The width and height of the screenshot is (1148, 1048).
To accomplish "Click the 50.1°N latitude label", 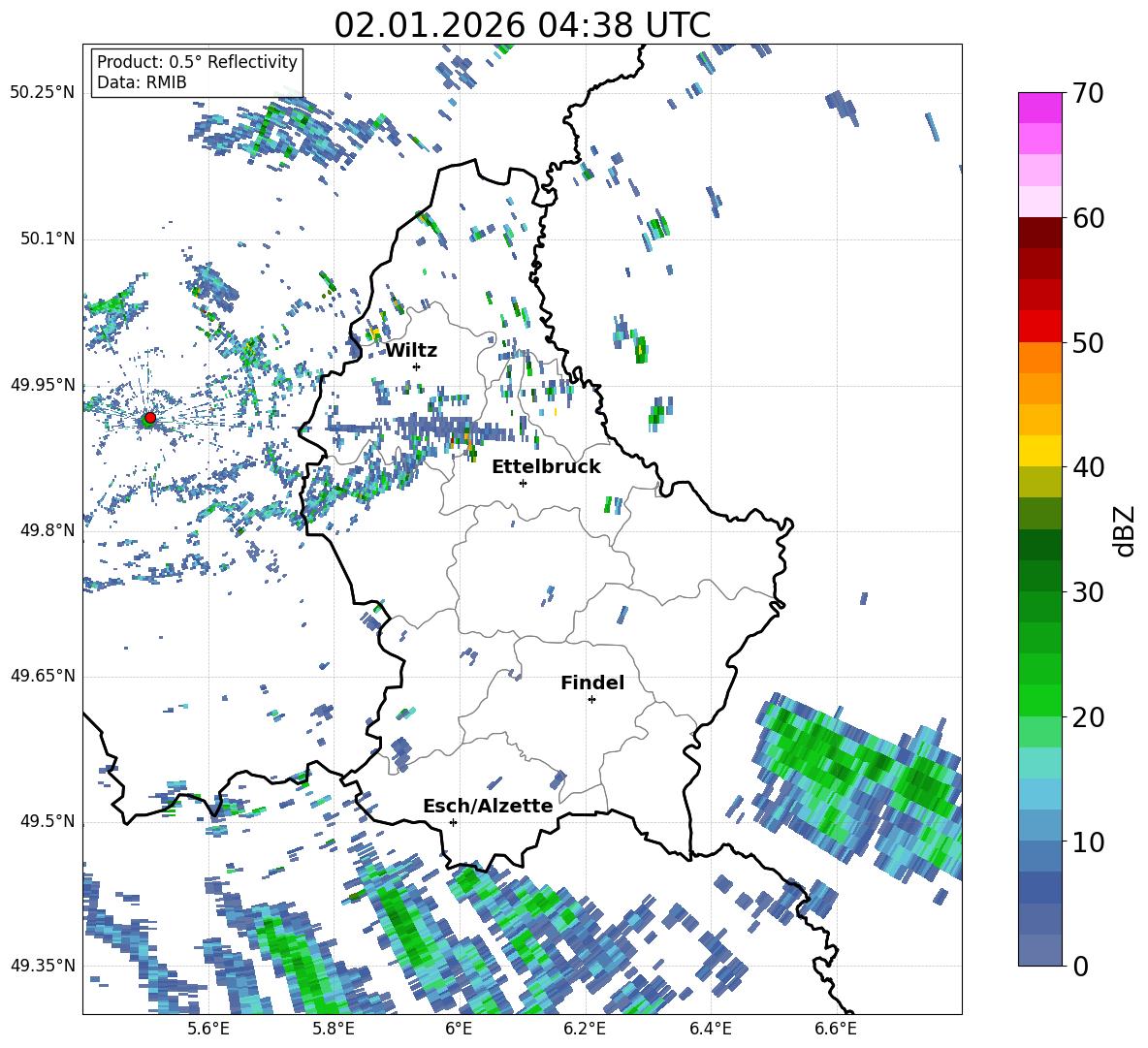I will 47,238.
